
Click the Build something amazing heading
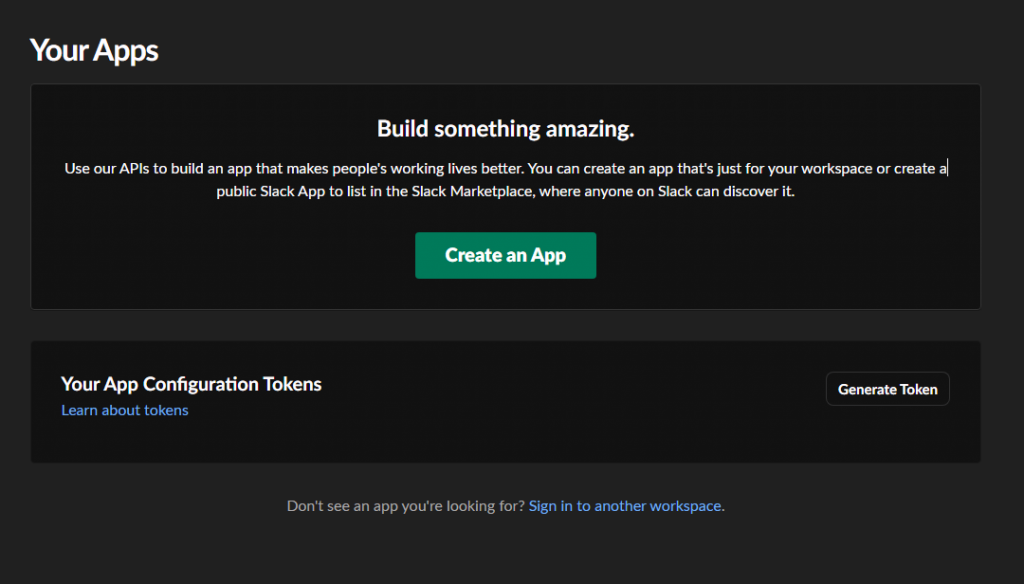point(505,129)
